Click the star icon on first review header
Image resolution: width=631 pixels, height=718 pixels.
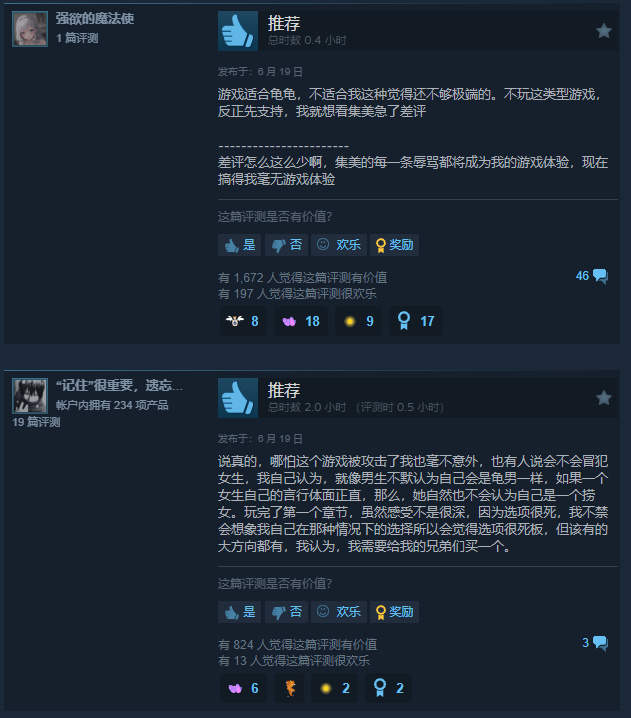[604, 31]
